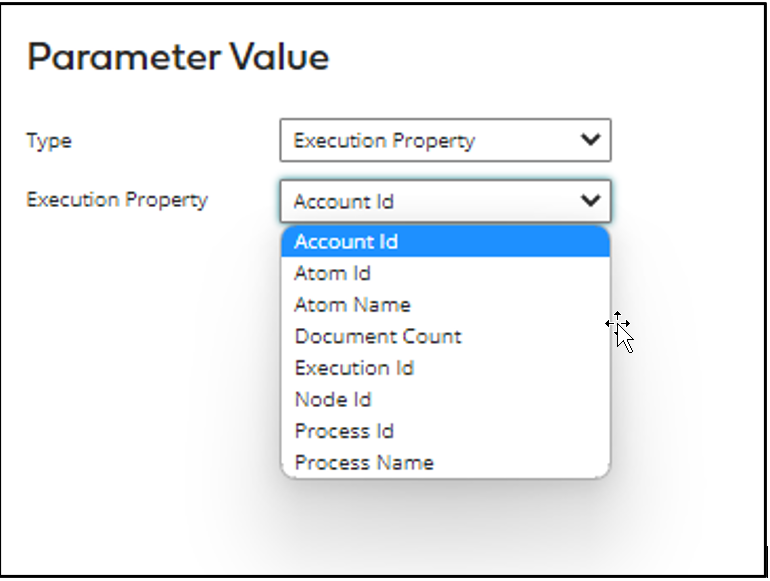Click 'Execution Property' text inside the Type box
The image size is (770, 581).
[384, 141]
